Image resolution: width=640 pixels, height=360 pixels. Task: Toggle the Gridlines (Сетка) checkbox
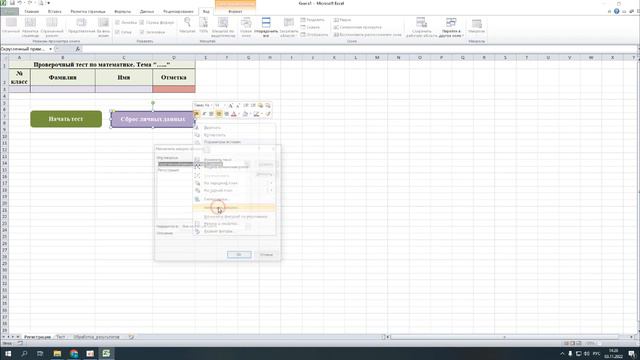point(118,32)
